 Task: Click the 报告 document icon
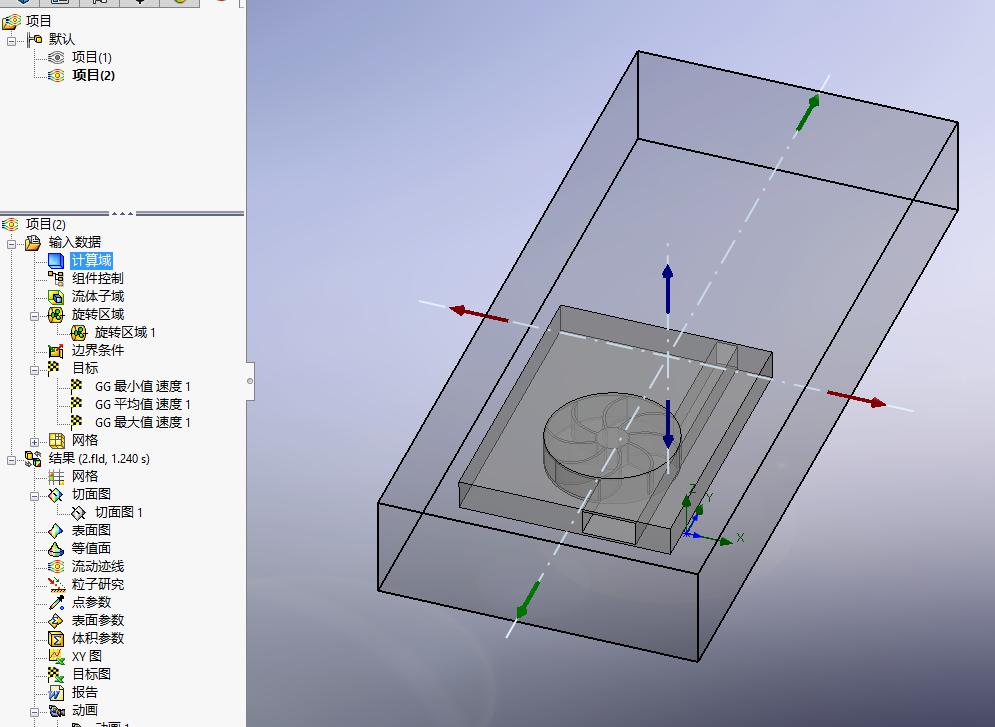coord(56,692)
